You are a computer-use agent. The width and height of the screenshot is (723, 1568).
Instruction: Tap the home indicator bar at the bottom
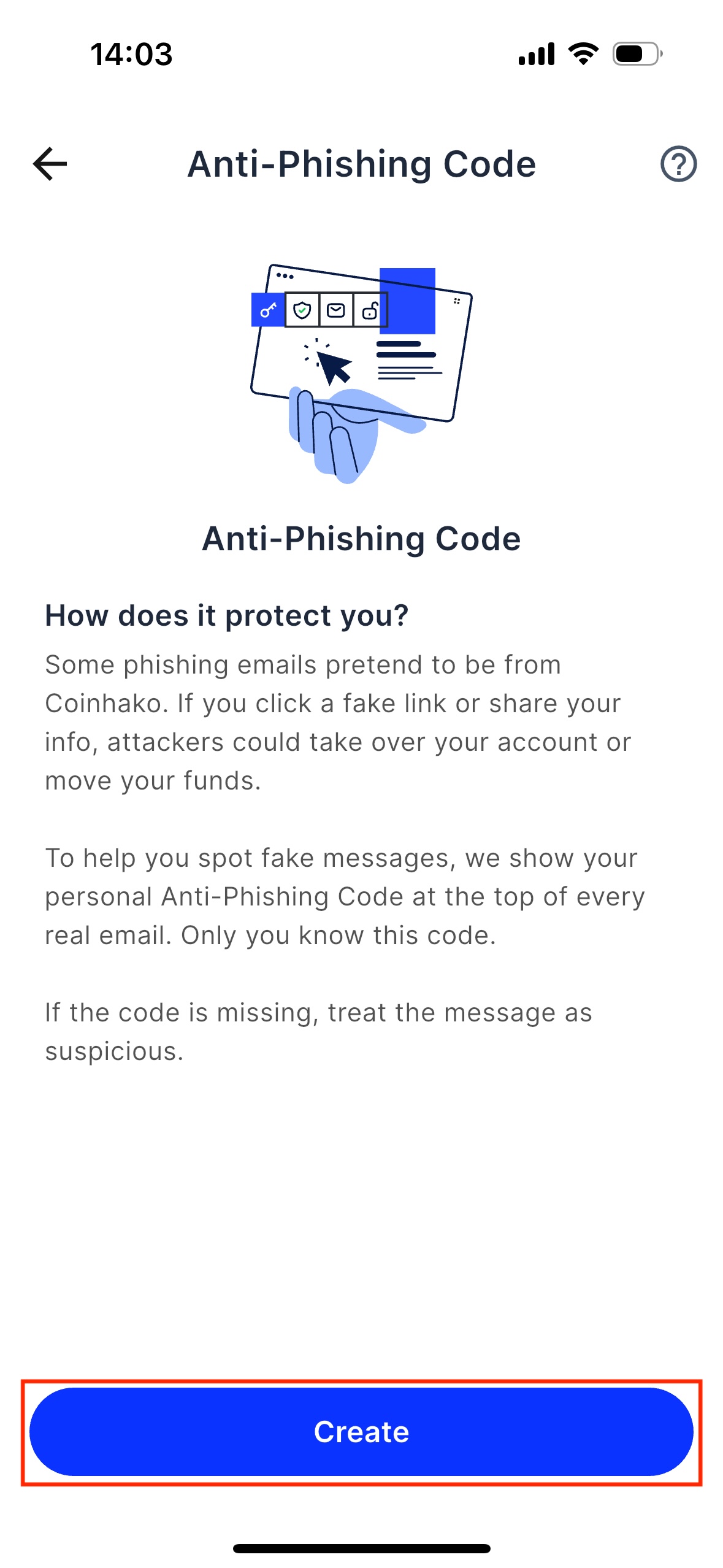coord(362,1548)
